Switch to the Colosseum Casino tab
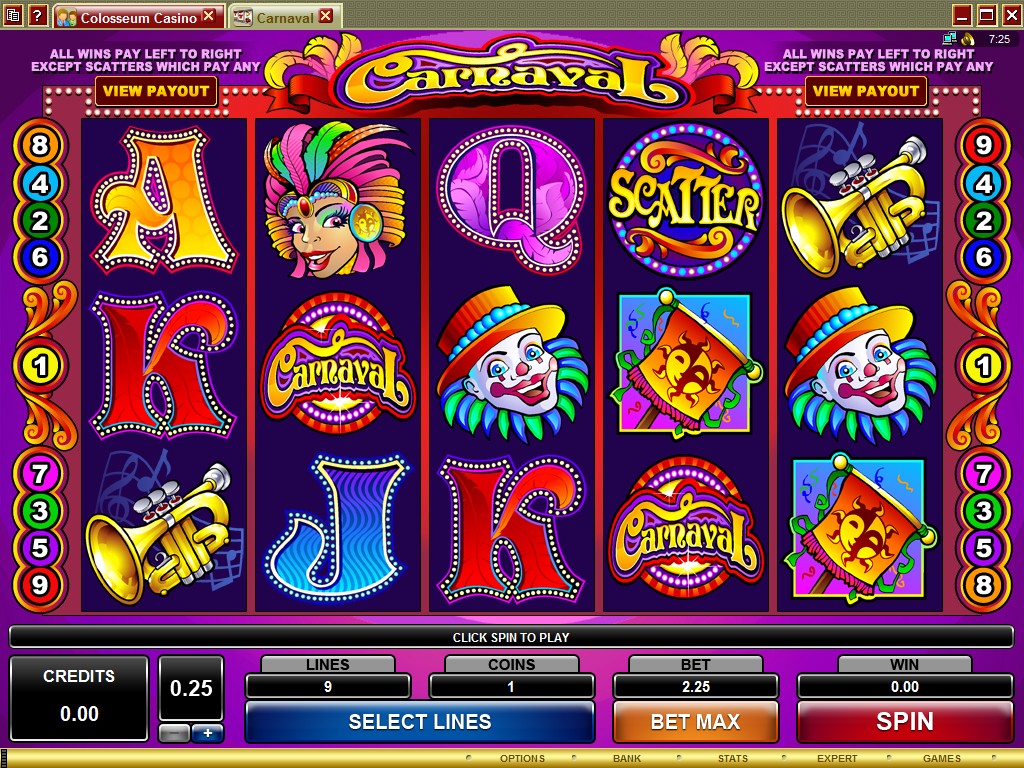Viewport: 1024px width, 768px height. pyautogui.click(x=136, y=17)
